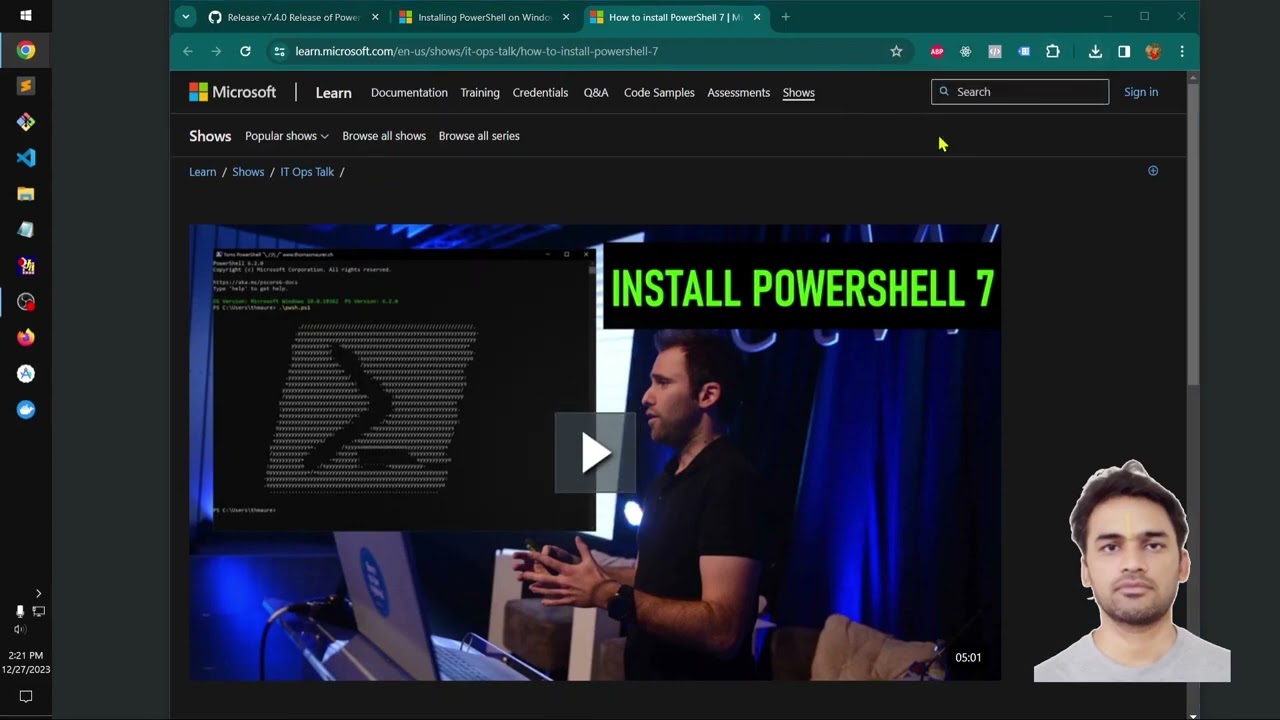Go forward to the next page

[216, 51]
